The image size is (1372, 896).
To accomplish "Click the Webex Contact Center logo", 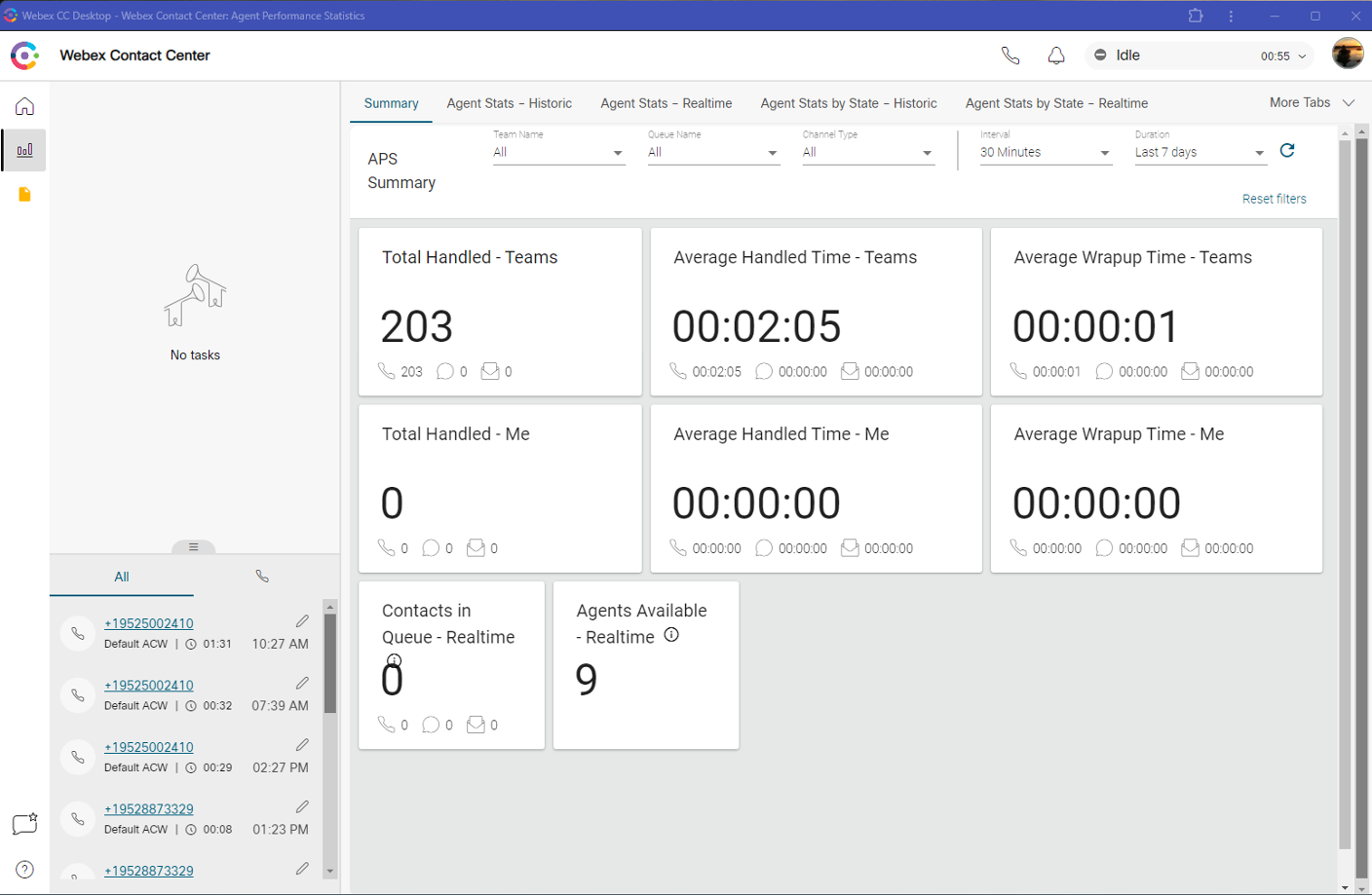I will click(x=24, y=56).
